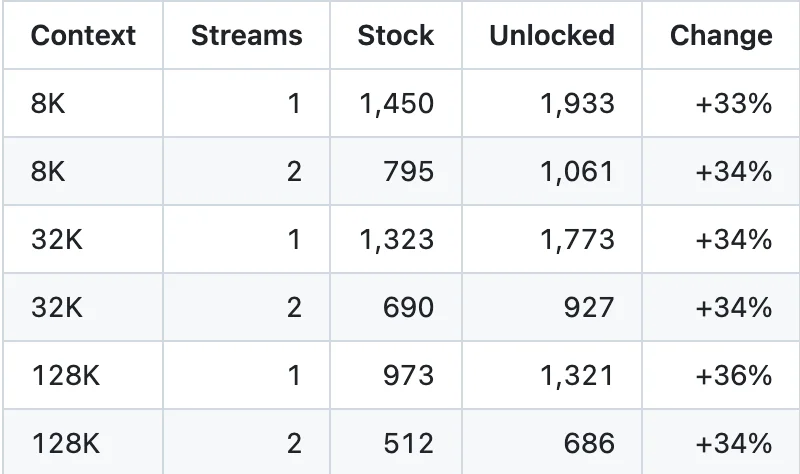Viewport: 800px width, 474px height.
Task: Click the Stock column header
Action: click(396, 36)
